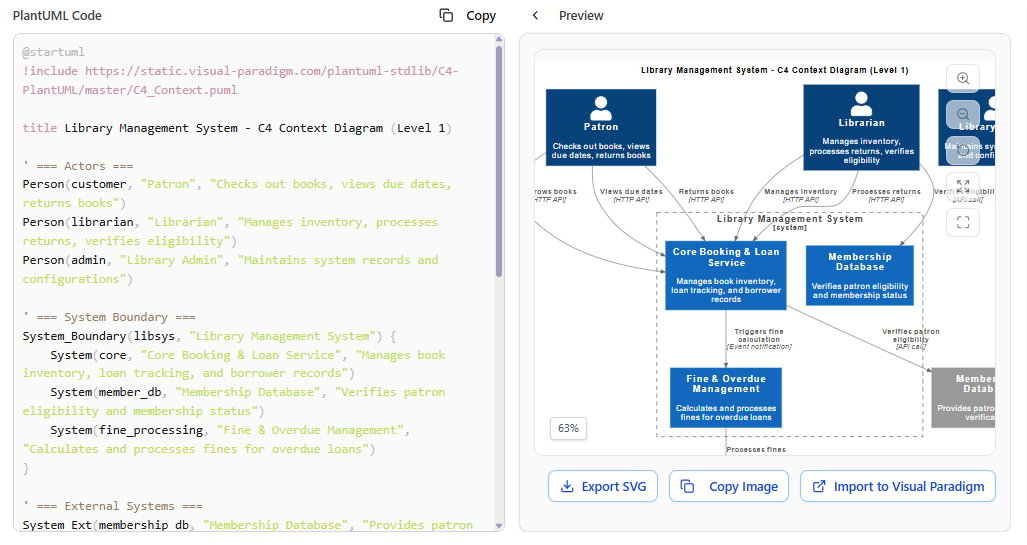The width and height of the screenshot is (1027, 545).
Task: Click the code editor vertical scrollbar
Action: [x=499, y=160]
